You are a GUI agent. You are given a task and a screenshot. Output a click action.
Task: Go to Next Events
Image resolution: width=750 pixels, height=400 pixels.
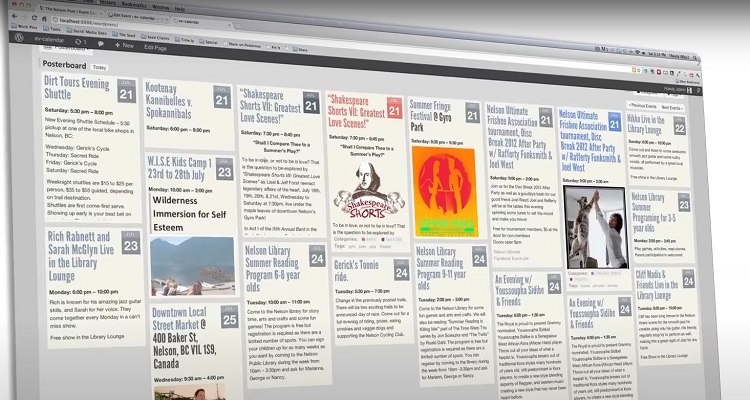point(671,108)
